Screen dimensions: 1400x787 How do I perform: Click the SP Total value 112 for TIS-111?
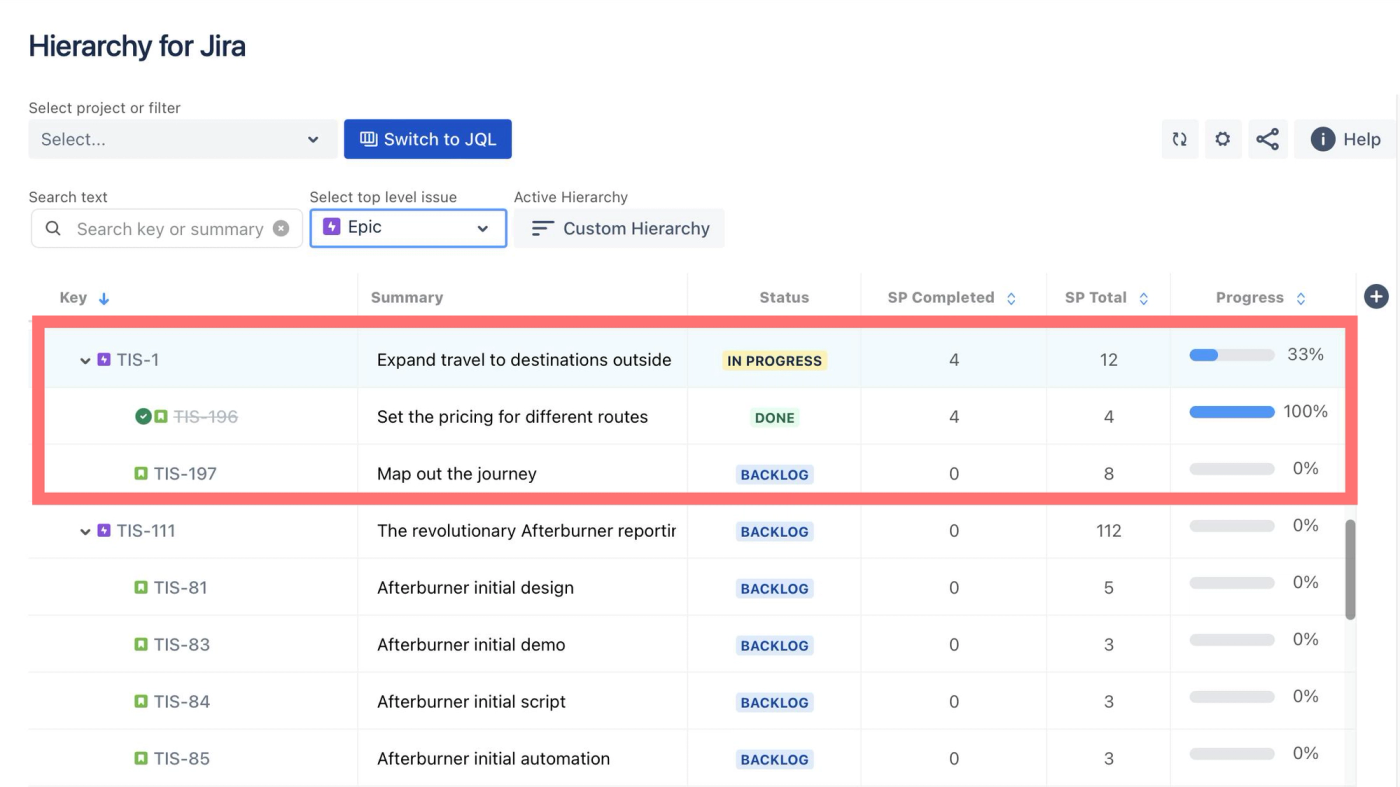(1108, 531)
